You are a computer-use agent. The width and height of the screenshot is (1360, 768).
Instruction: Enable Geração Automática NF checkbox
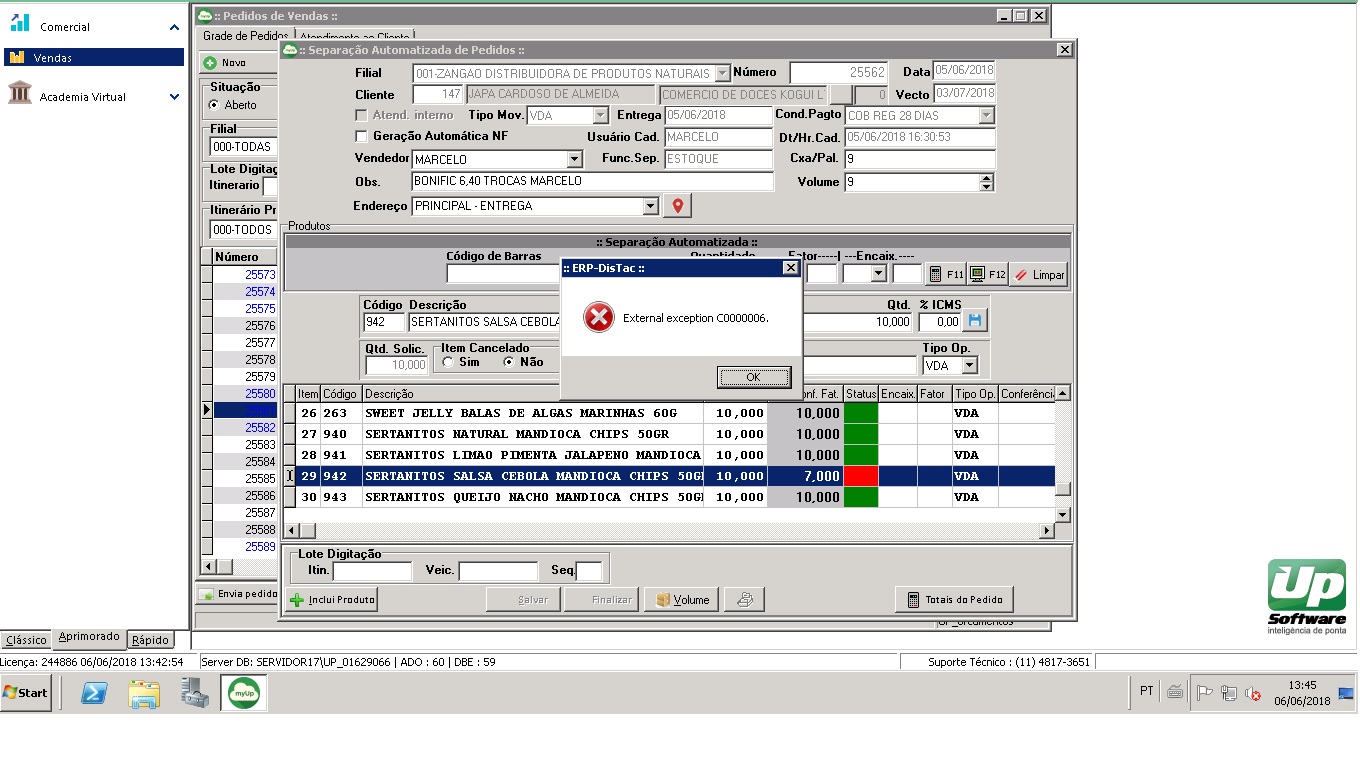(362, 136)
